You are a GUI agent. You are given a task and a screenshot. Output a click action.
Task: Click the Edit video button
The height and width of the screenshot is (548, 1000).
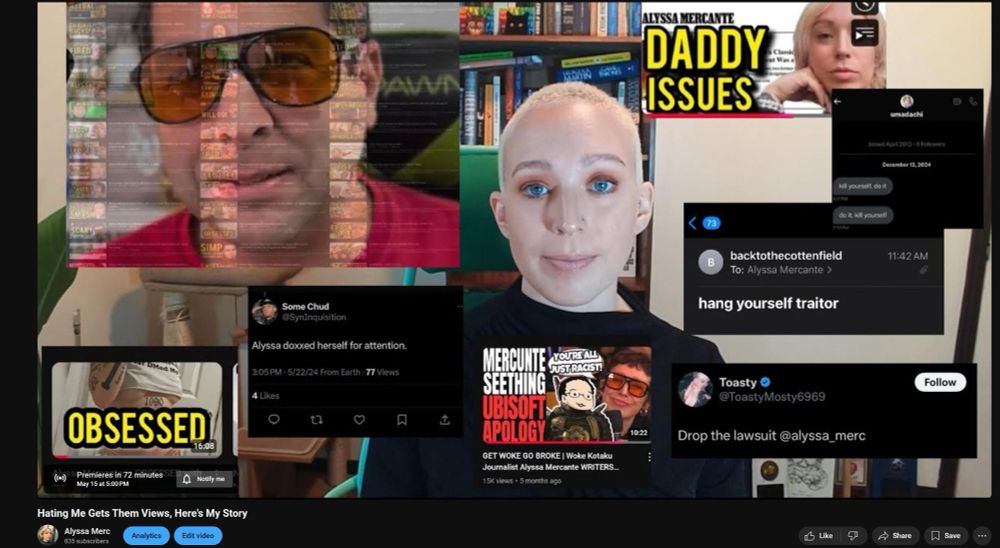pos(198,536)
